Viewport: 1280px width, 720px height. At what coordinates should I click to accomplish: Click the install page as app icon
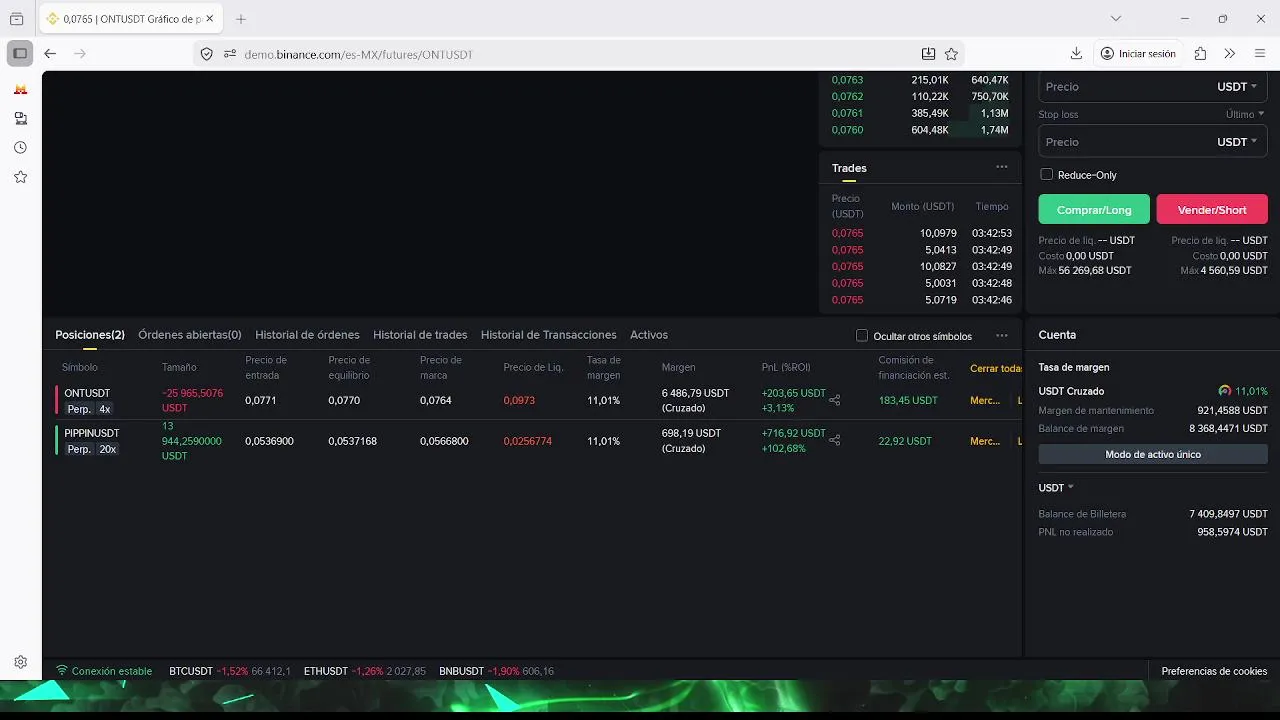(928, 54)
